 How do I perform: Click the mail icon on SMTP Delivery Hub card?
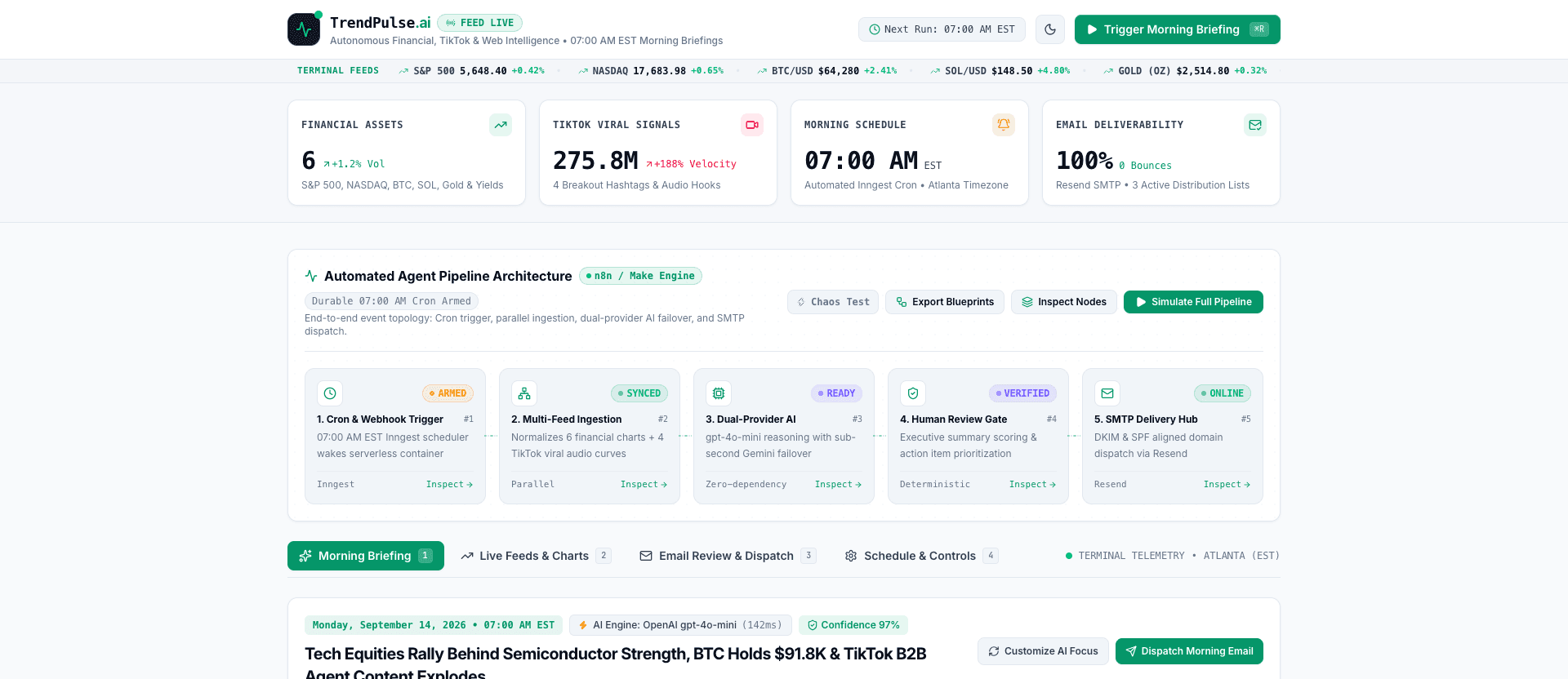1107,393
